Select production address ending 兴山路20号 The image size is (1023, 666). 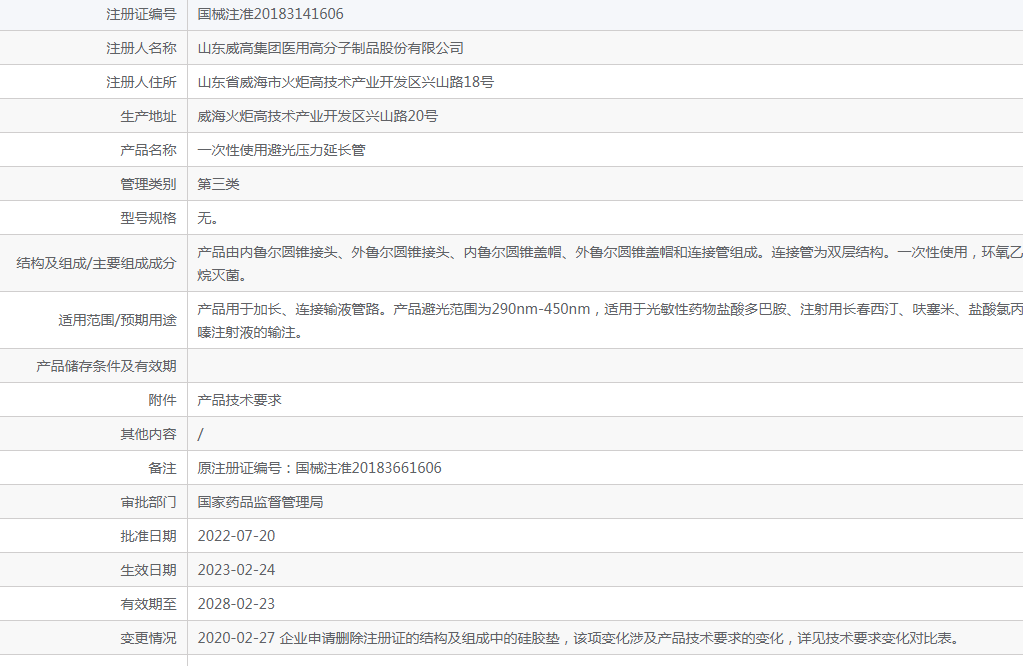pos(317,116)
